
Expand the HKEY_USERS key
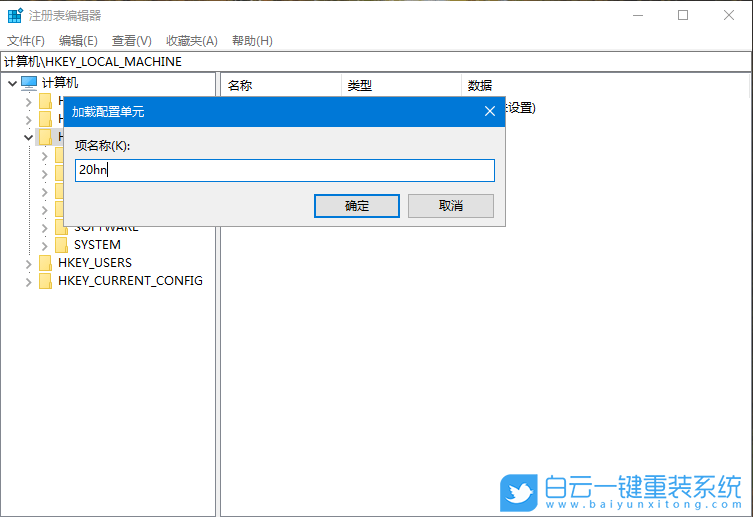28,264
